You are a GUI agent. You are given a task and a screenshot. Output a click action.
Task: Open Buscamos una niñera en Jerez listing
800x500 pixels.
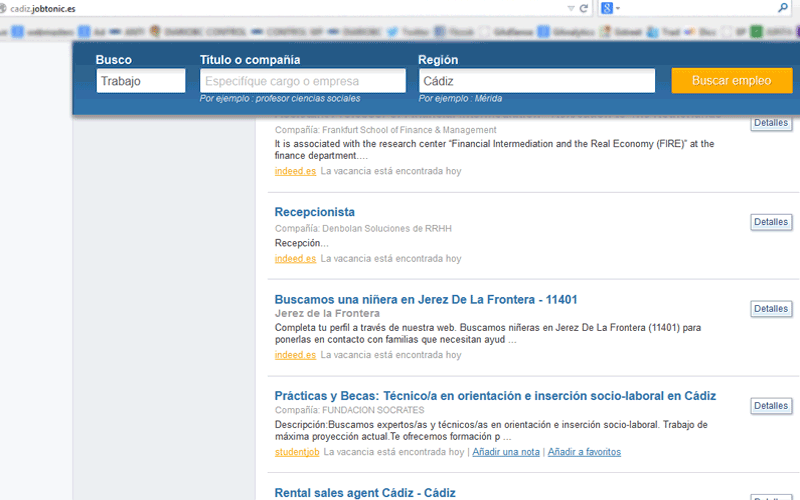425,299
